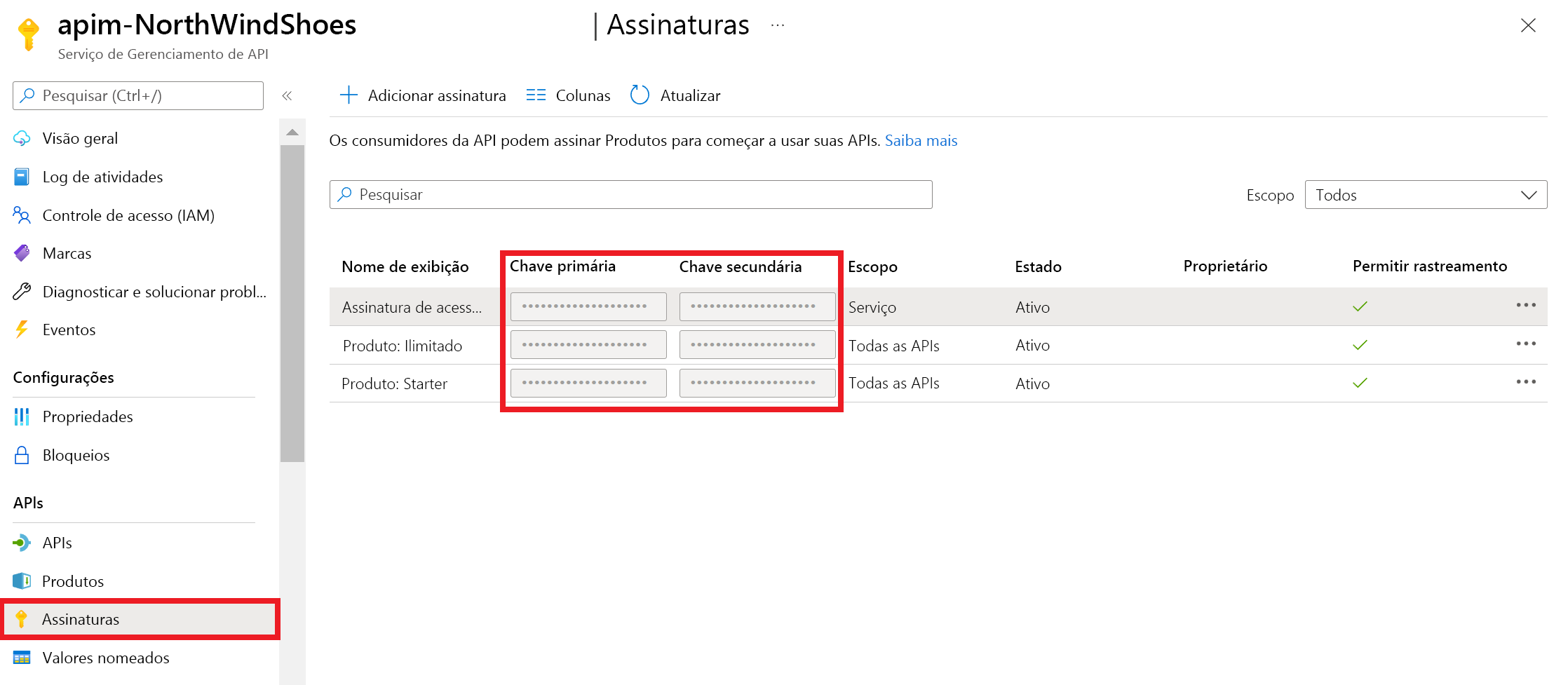Sort by Proprietário column header
Screen dimensions: 1568x685
[x=1225, y=266]
